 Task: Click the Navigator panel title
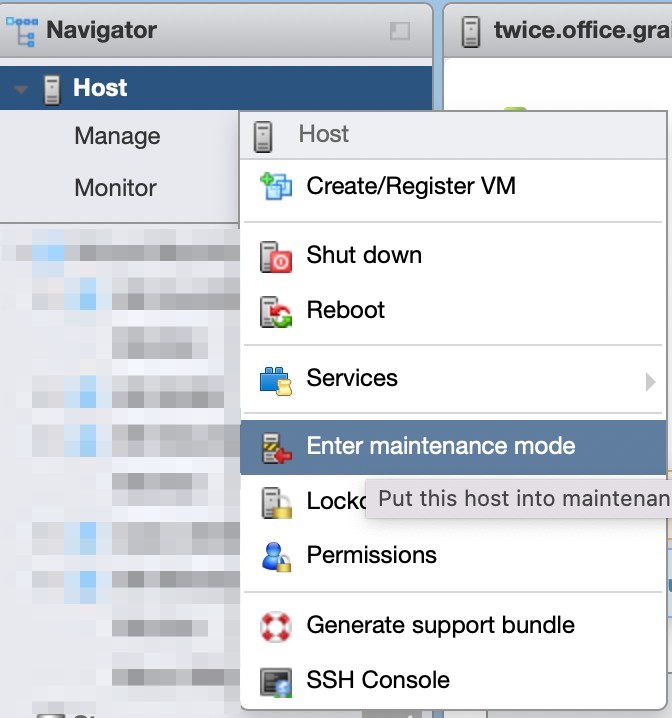click(102, 30)
